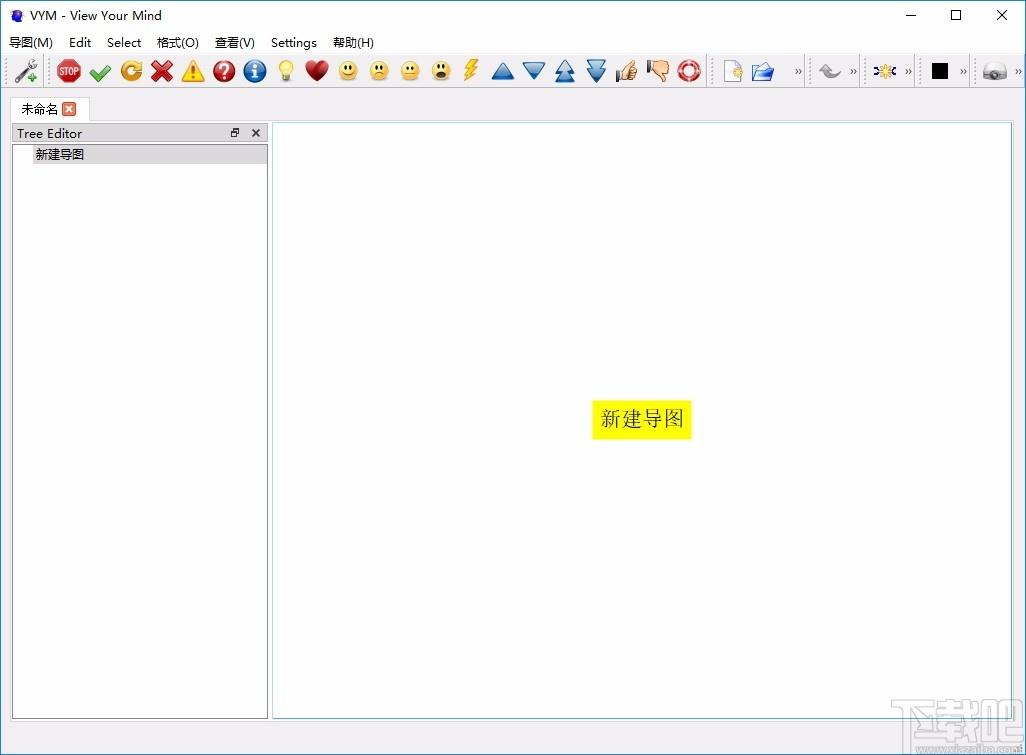
Task: Close the 未命名 tab
Action: (x=69, y=109)
